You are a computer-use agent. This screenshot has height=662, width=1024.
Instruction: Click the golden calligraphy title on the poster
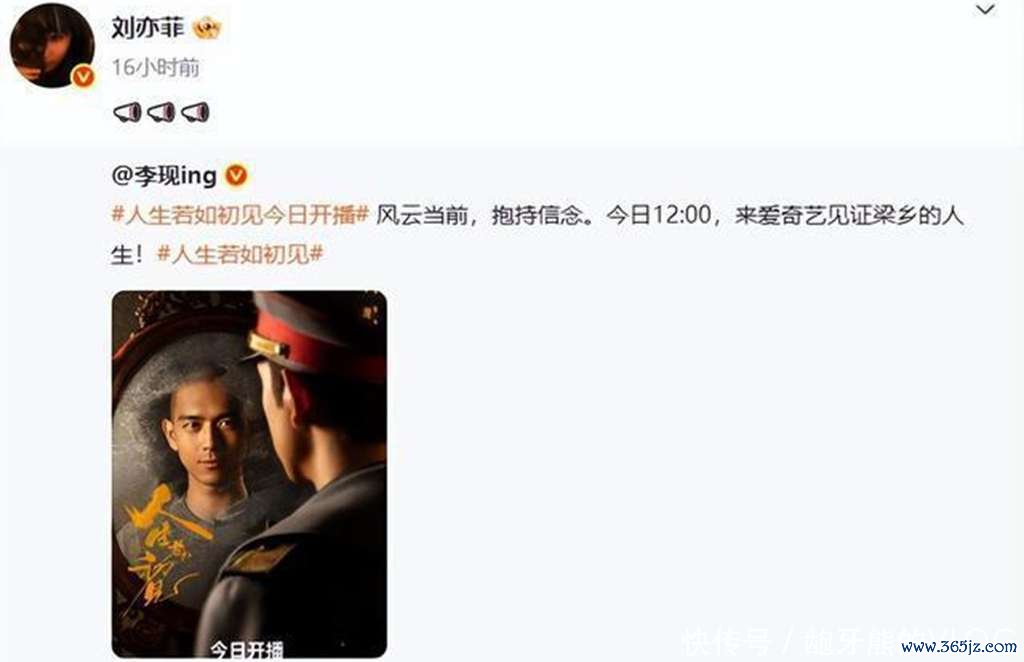pyautogui.click(x=165, y=544)
